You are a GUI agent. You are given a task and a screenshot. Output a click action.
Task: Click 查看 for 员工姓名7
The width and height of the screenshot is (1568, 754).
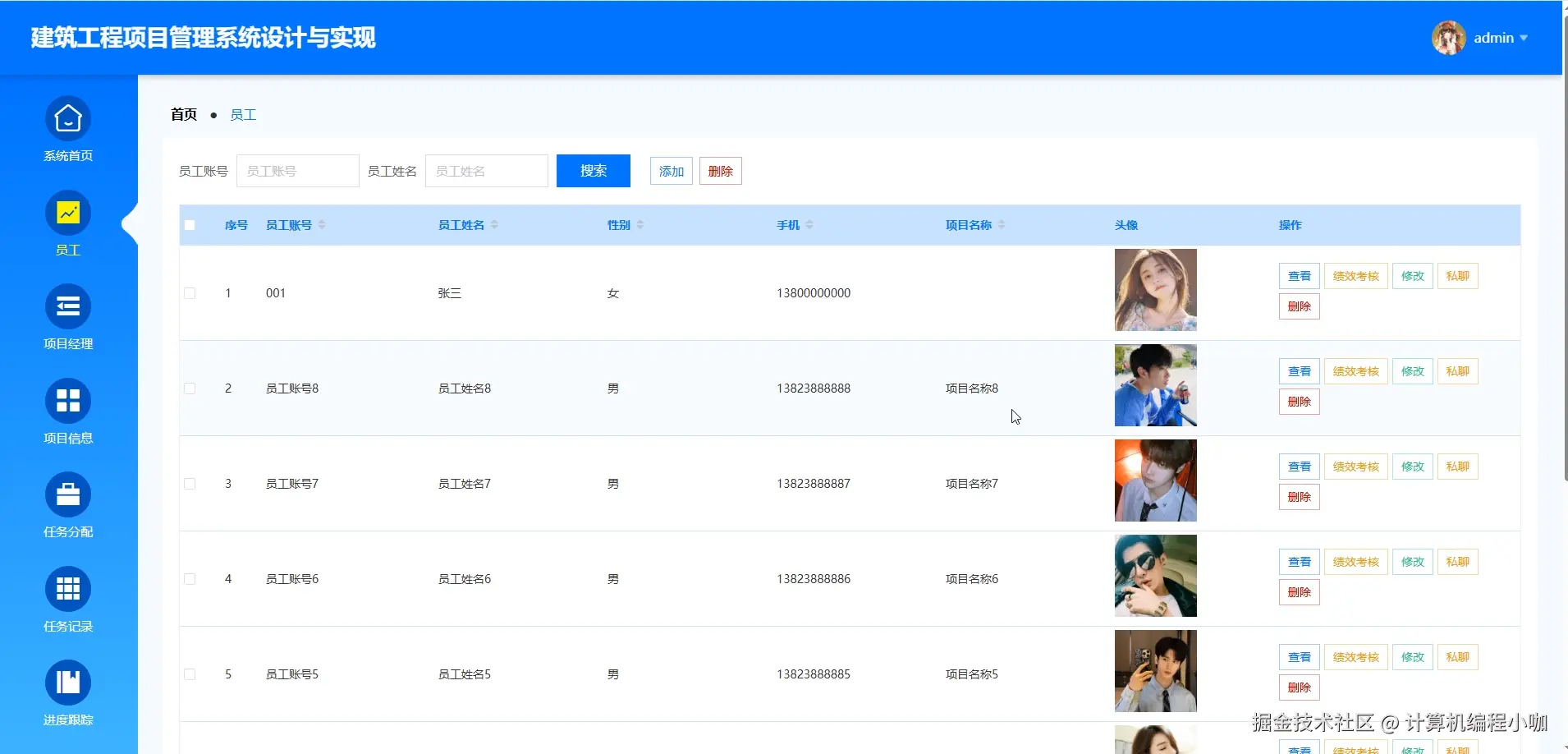pyautogui.click(x=1300, y=467)
